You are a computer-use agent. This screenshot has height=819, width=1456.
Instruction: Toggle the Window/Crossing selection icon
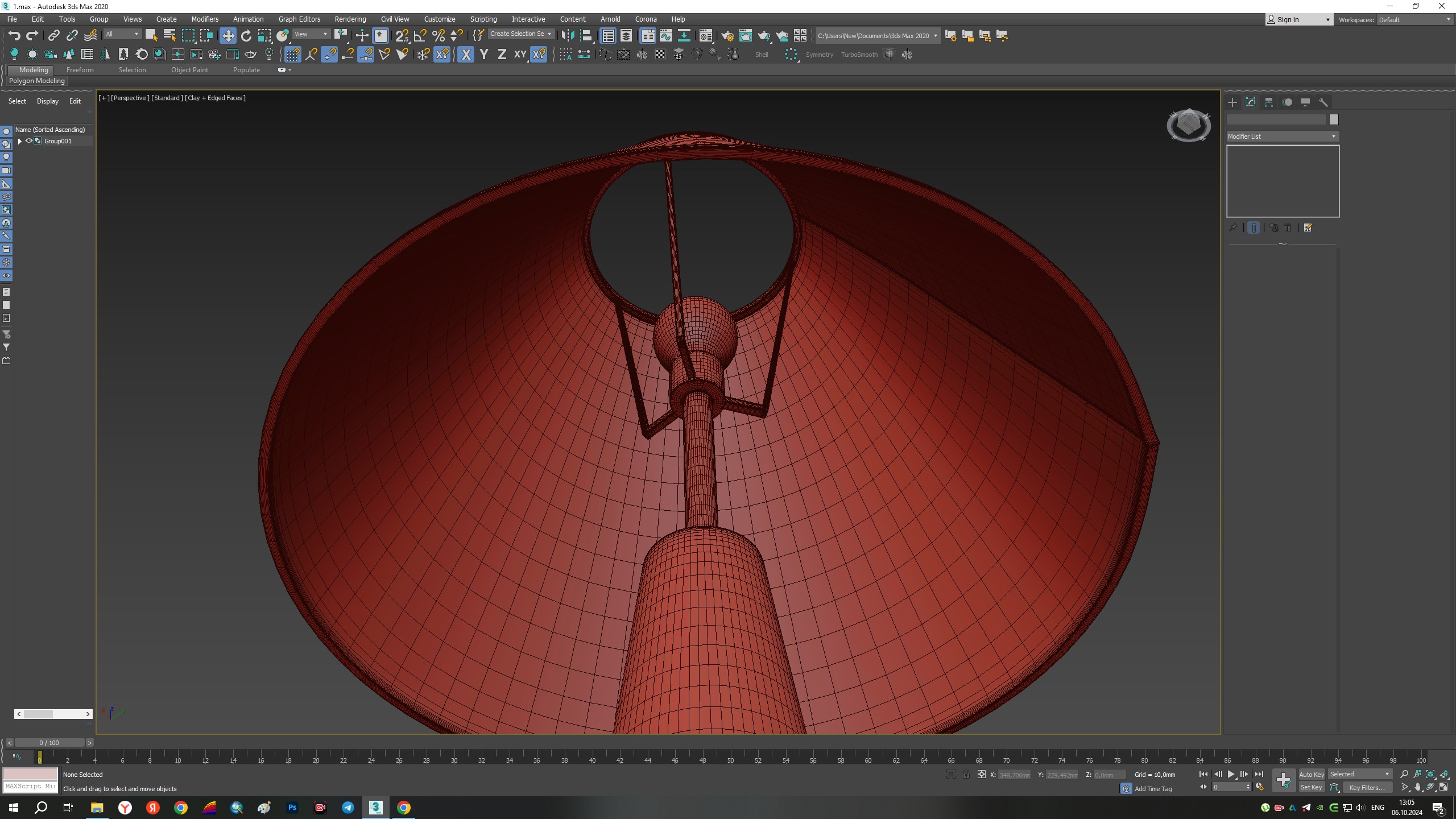(x=206, y=36)
